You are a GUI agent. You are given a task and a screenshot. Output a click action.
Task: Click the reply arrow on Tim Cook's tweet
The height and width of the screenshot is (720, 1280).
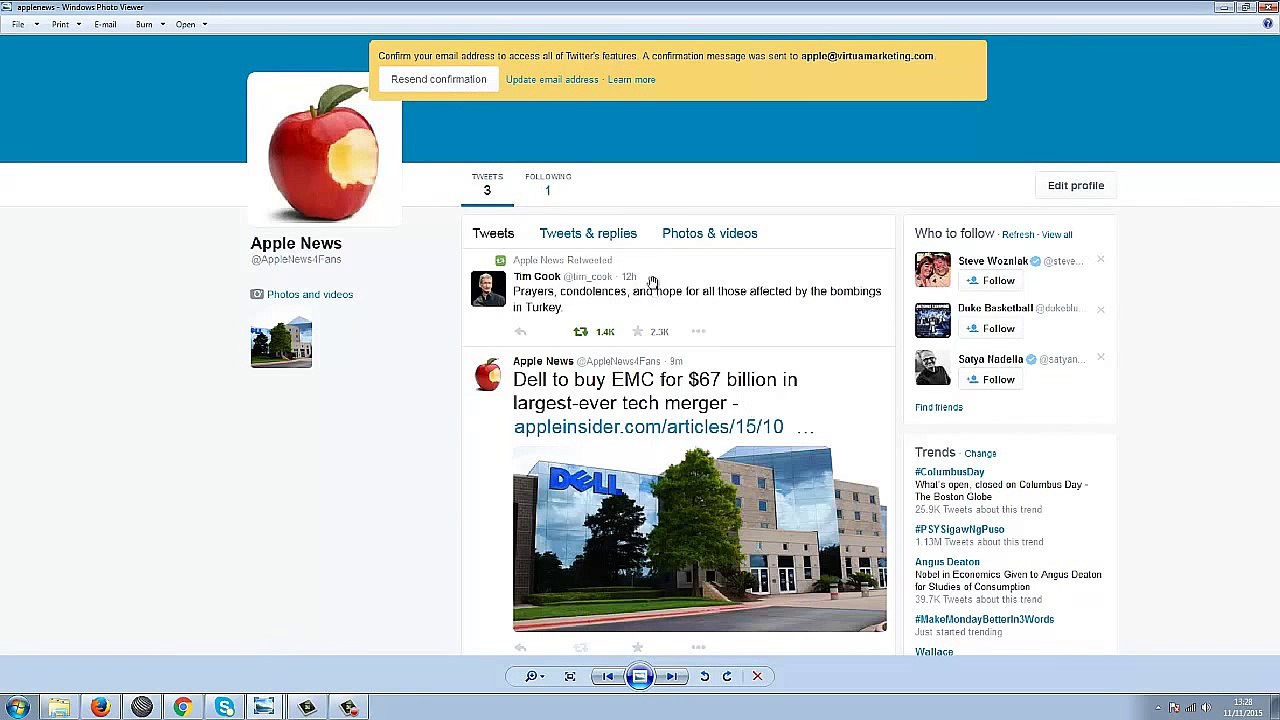coord(520,332)
